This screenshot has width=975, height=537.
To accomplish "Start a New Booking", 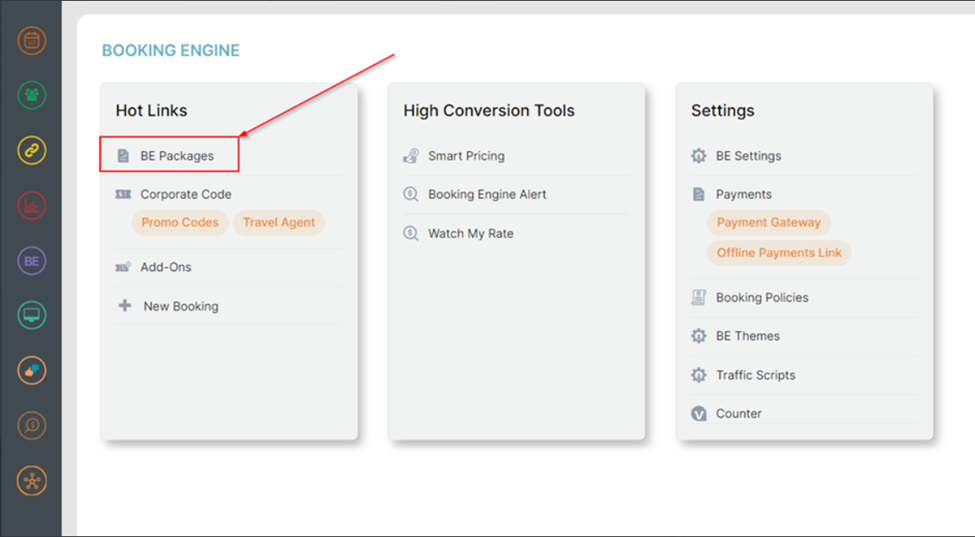I will 180,306.
